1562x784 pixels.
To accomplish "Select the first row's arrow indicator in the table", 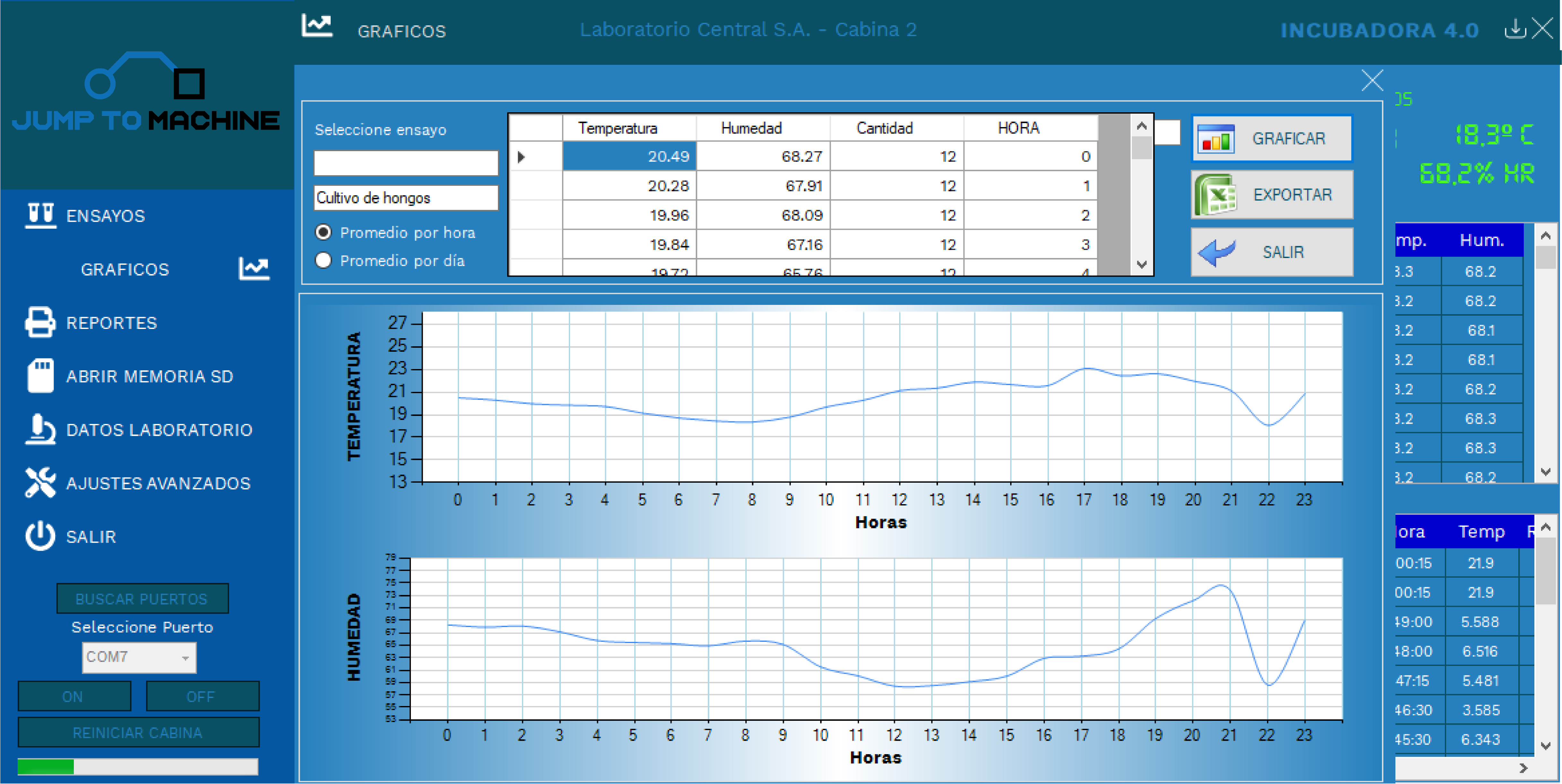I will (522, 157).
